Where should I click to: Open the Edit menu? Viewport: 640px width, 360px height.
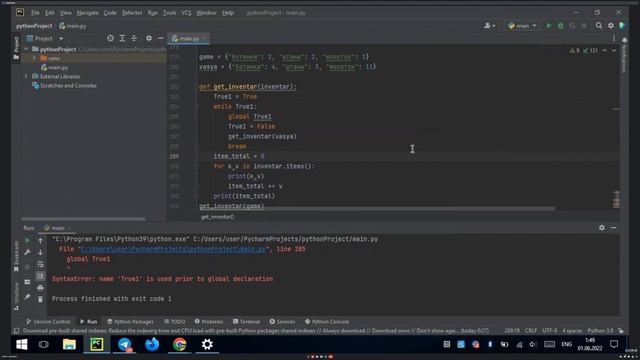click(50, 13)
